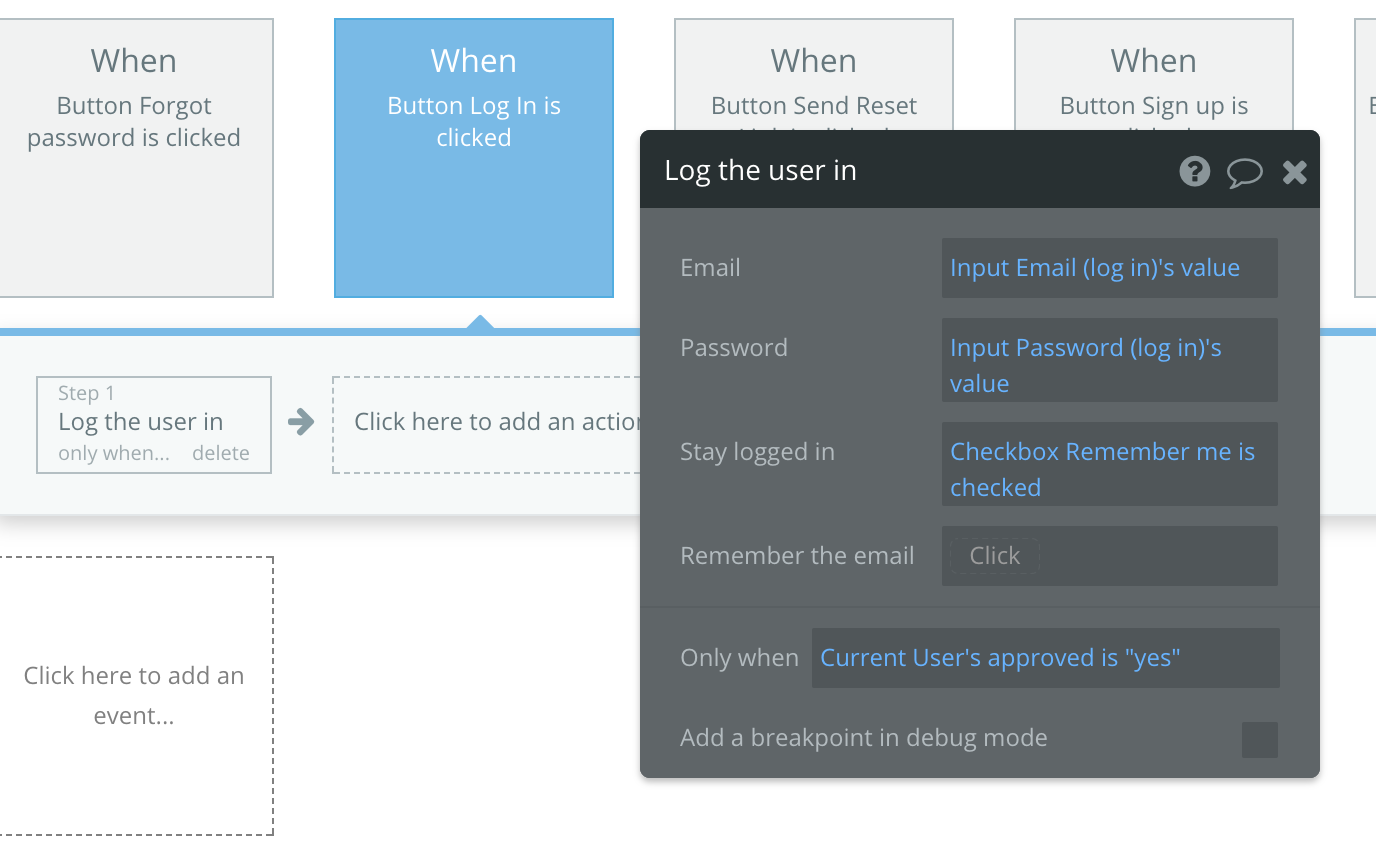Screen dimensions: 1376x848
Task: Click the Log the user in title bar
Action: coord(980,170)
